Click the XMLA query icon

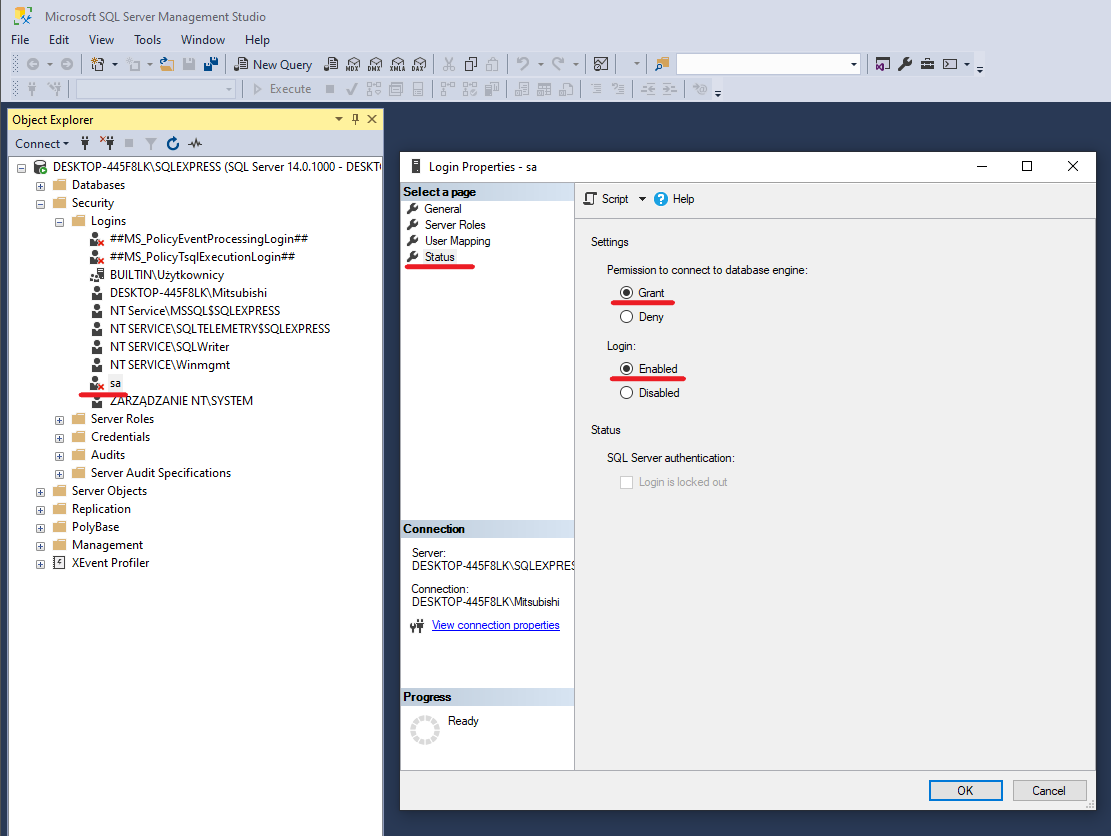pos(397,64)
